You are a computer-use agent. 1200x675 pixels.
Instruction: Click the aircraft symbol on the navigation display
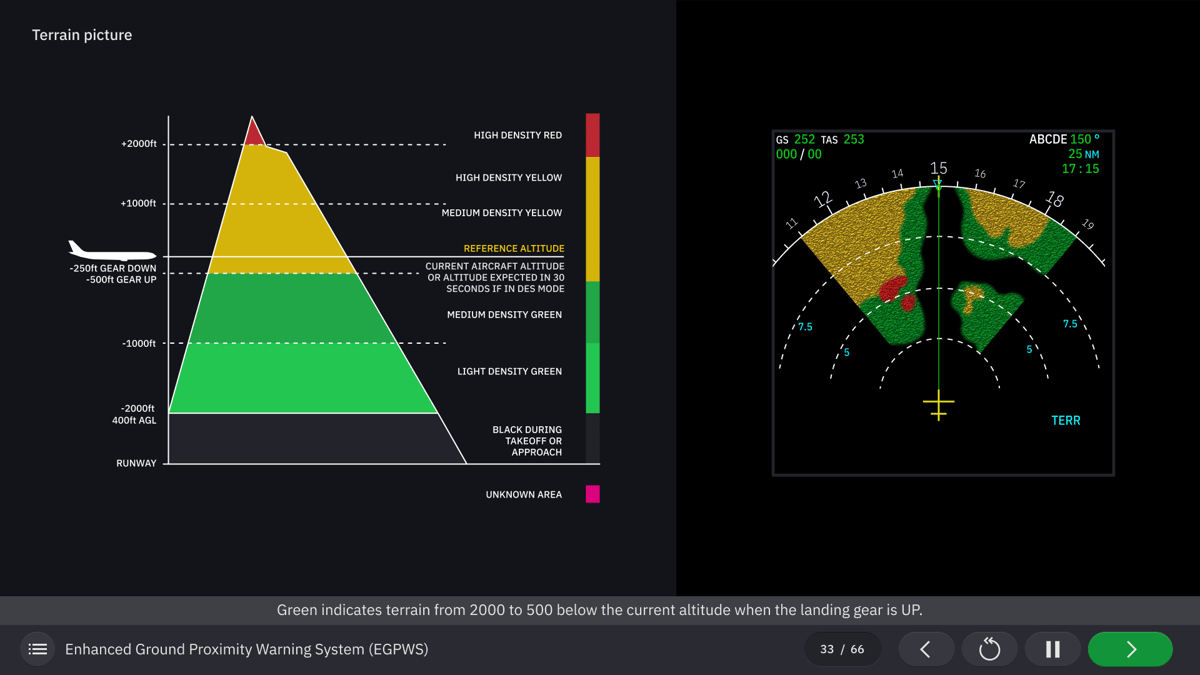tap(938, 404)
